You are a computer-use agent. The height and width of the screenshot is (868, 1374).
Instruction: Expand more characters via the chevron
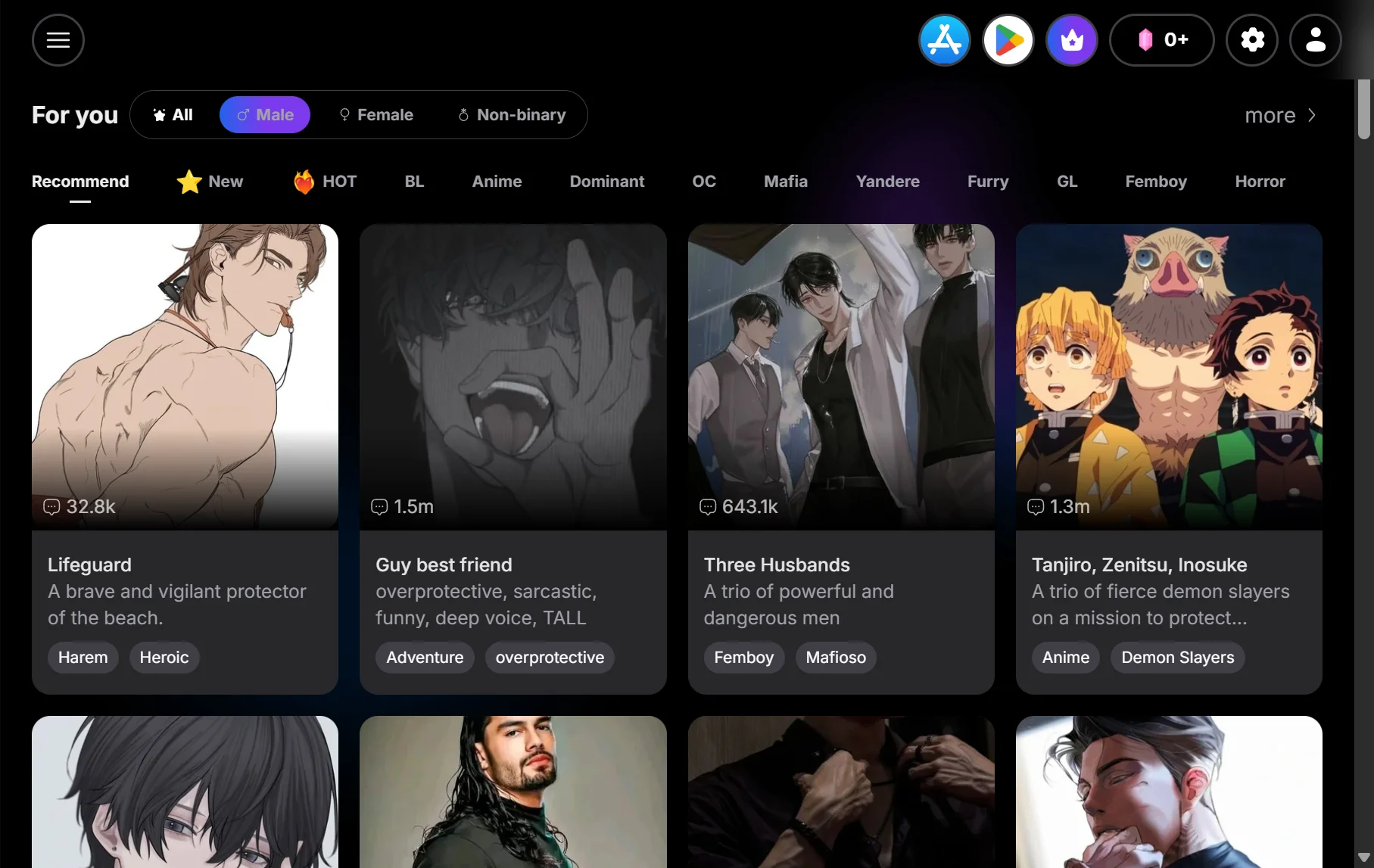coord(1312,115)
